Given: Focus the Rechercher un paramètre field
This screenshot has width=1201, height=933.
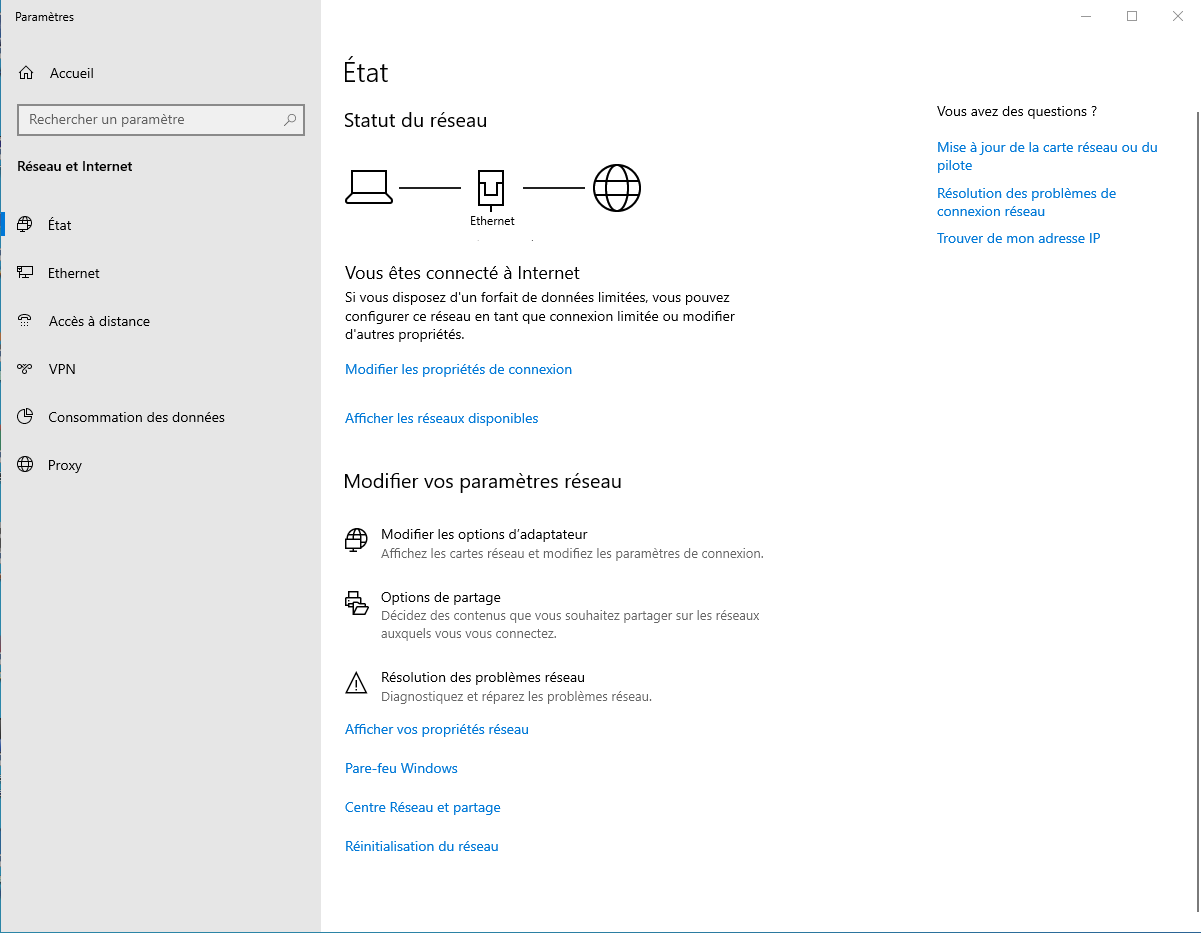Looking at the screenshot, I should pos(160,120).
